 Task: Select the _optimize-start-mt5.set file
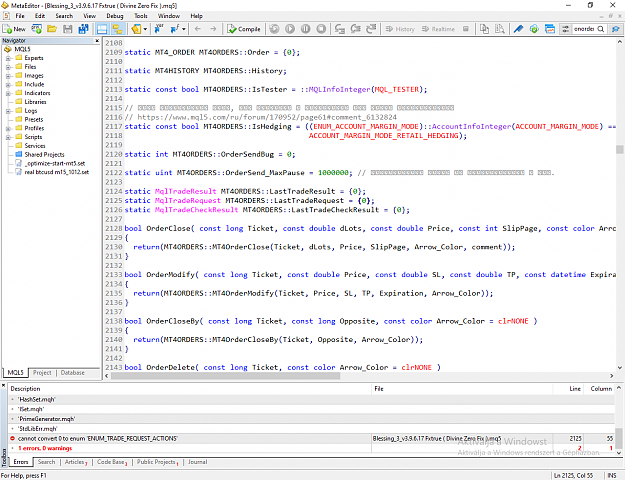[55, 163]
